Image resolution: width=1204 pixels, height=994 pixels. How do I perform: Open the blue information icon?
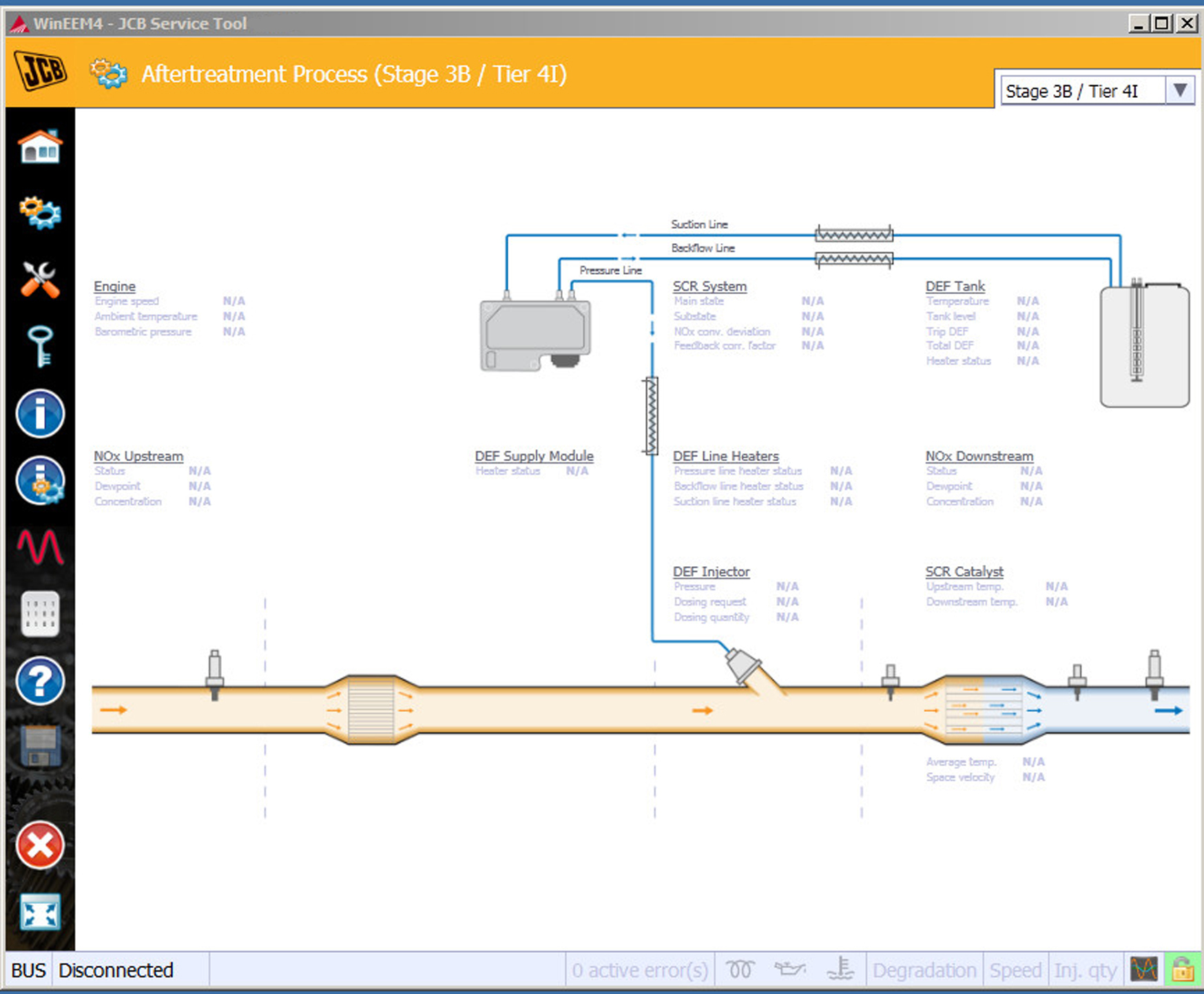[x=40, y=414]
